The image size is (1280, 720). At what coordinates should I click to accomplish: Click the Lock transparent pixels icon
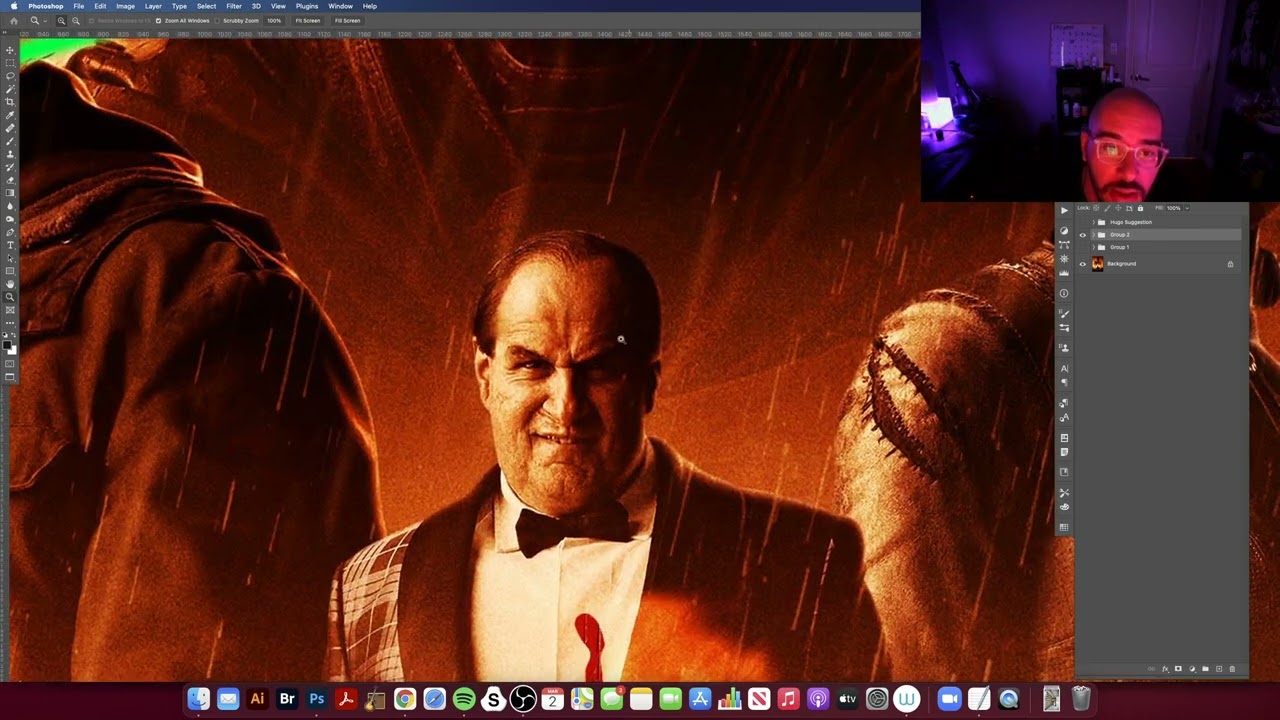1096,208
